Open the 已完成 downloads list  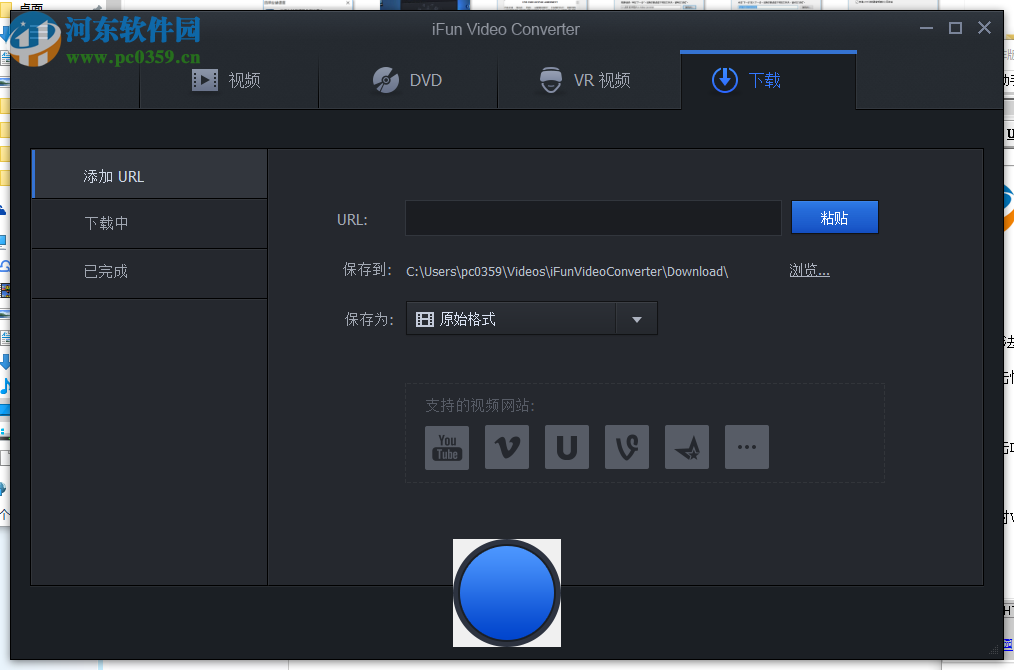pos(148,273)
